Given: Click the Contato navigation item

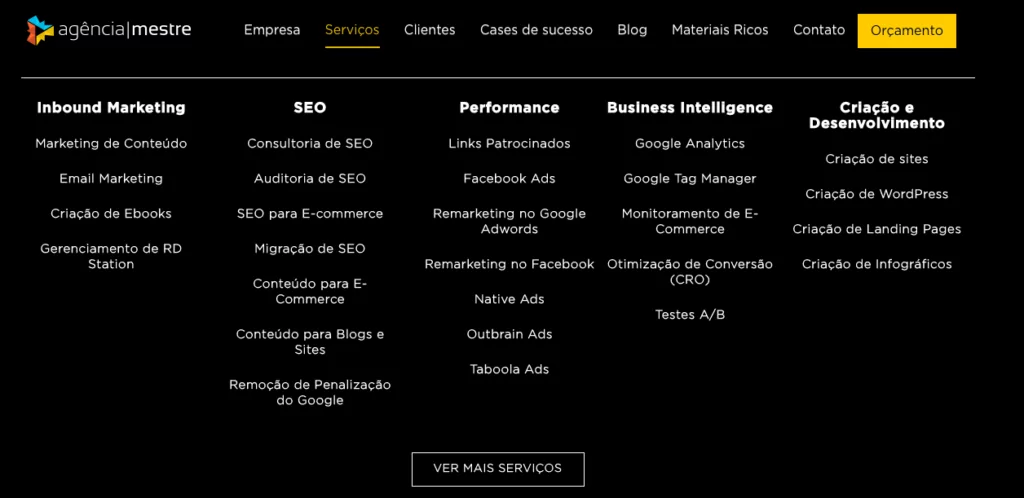Looking at the screenshot, I should click(x=819, y=30).
